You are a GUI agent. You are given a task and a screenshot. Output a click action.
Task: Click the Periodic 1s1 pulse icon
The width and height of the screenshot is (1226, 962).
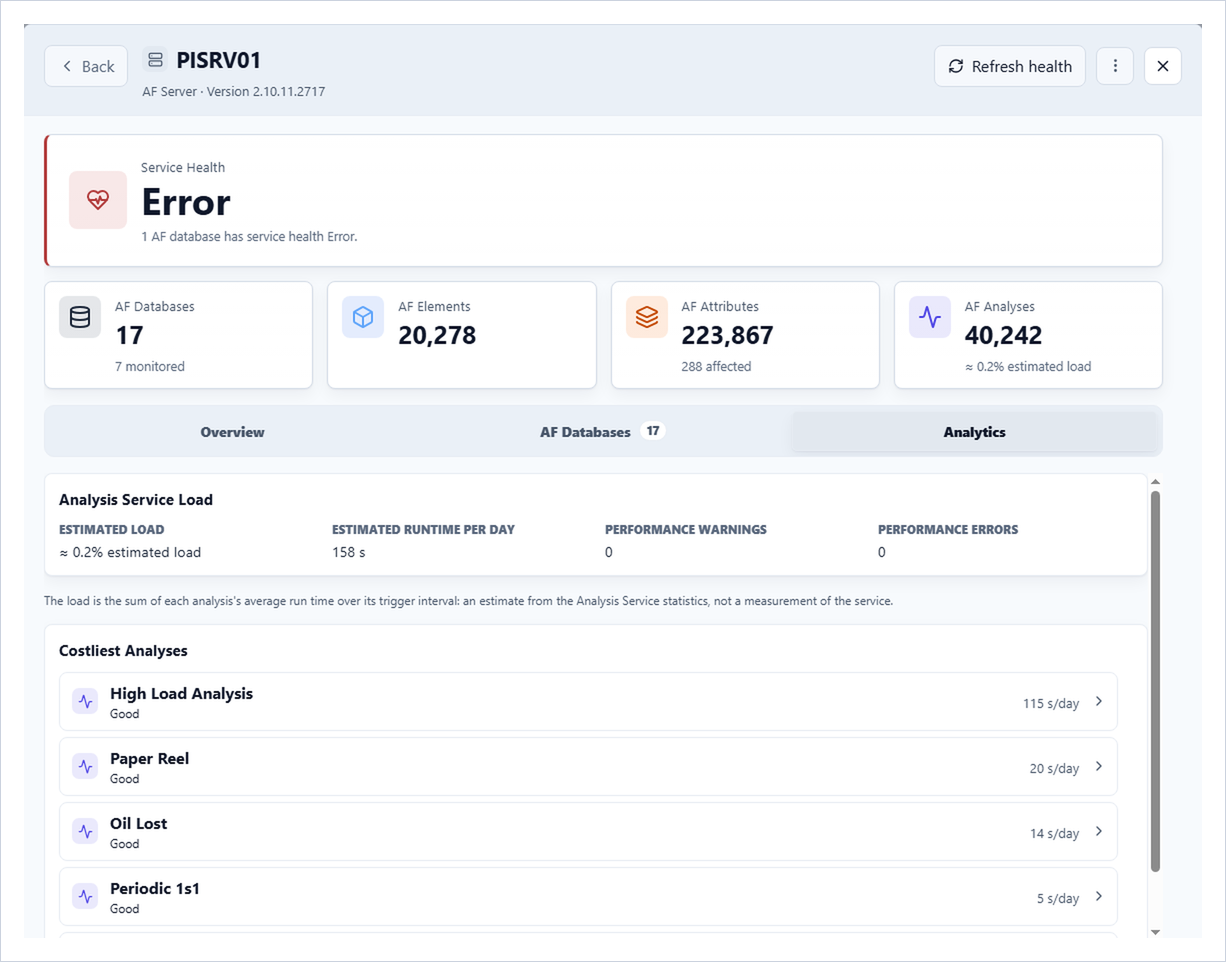(85, 897)
